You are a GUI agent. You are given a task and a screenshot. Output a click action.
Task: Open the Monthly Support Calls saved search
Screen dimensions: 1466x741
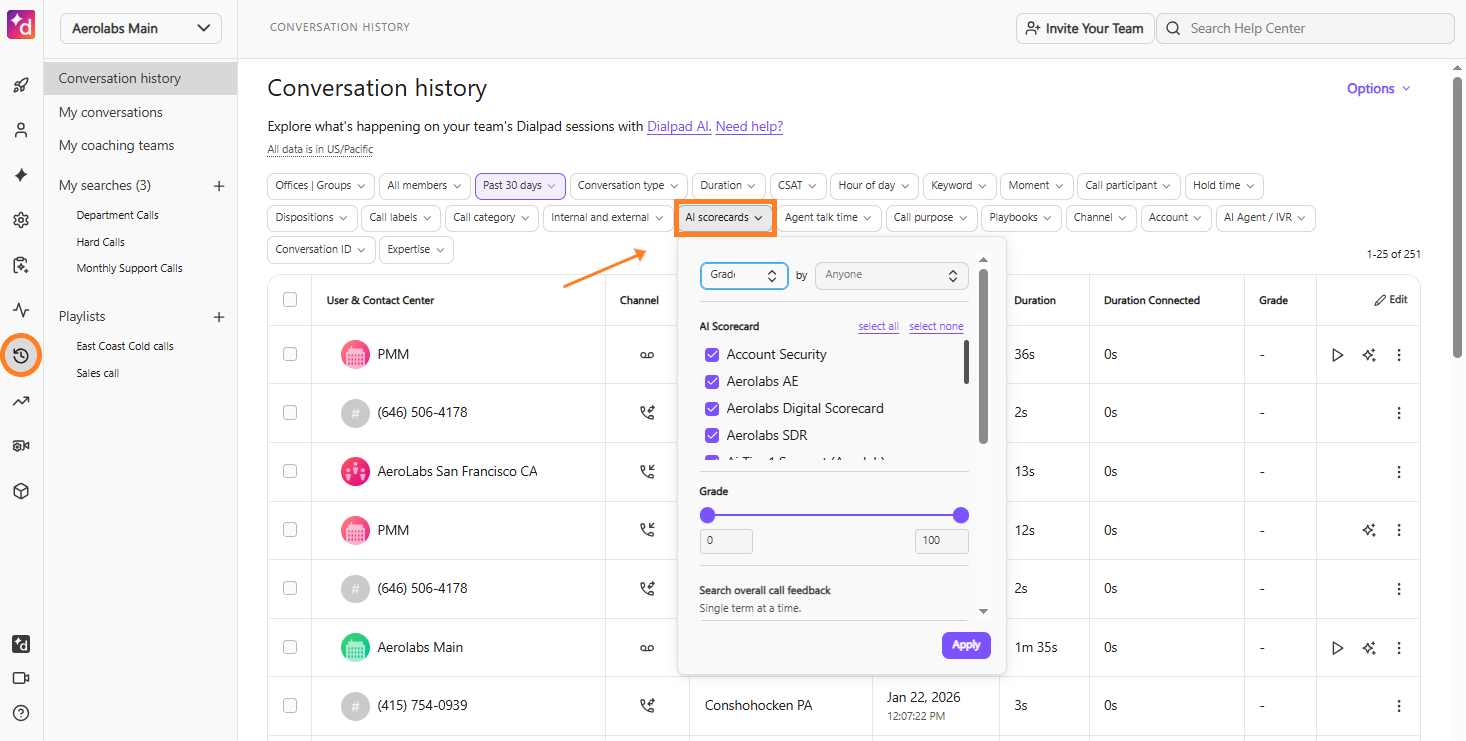point(129,269)
